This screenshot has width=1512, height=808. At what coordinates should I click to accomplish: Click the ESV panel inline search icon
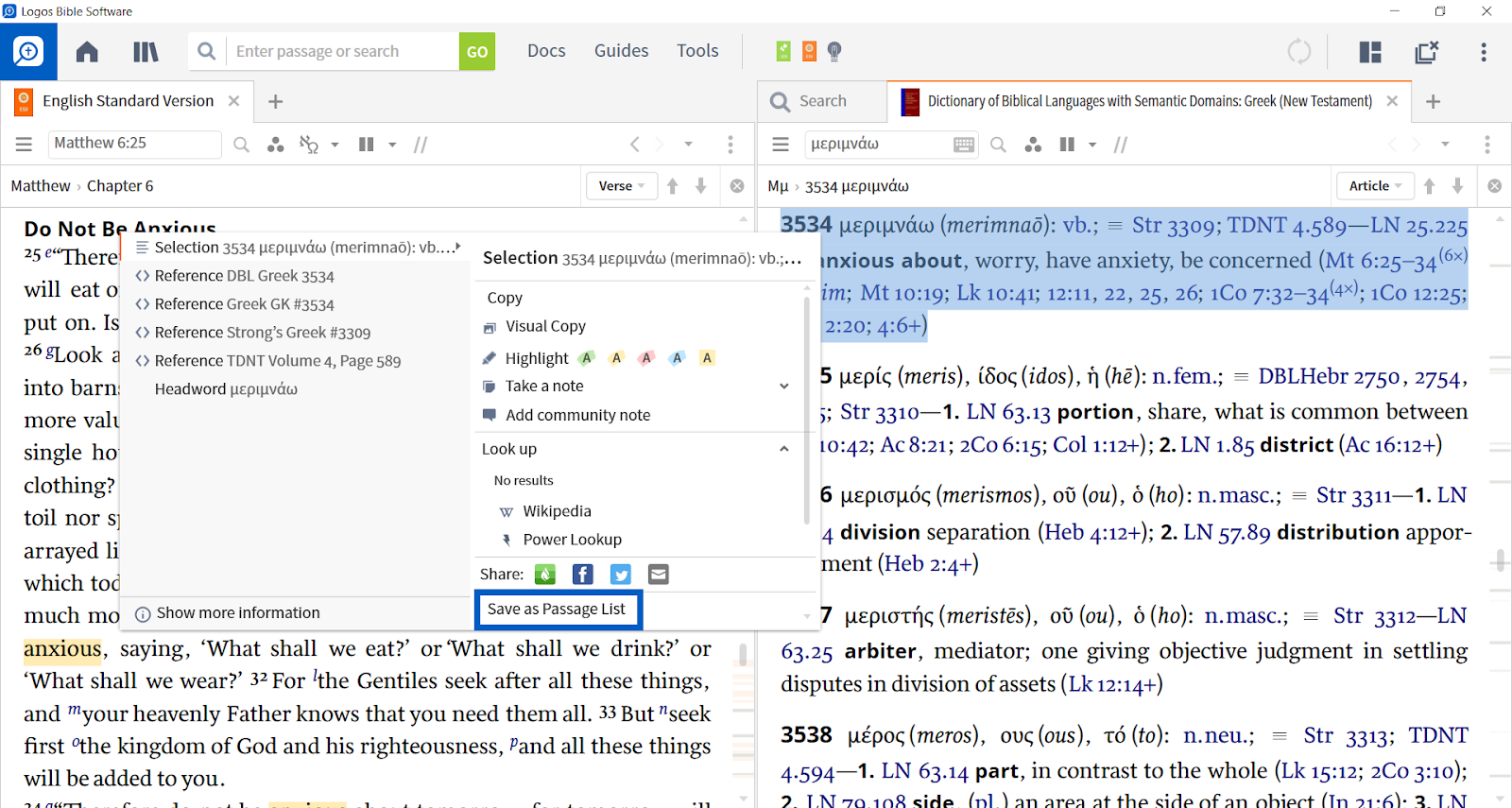click(241, 145)
